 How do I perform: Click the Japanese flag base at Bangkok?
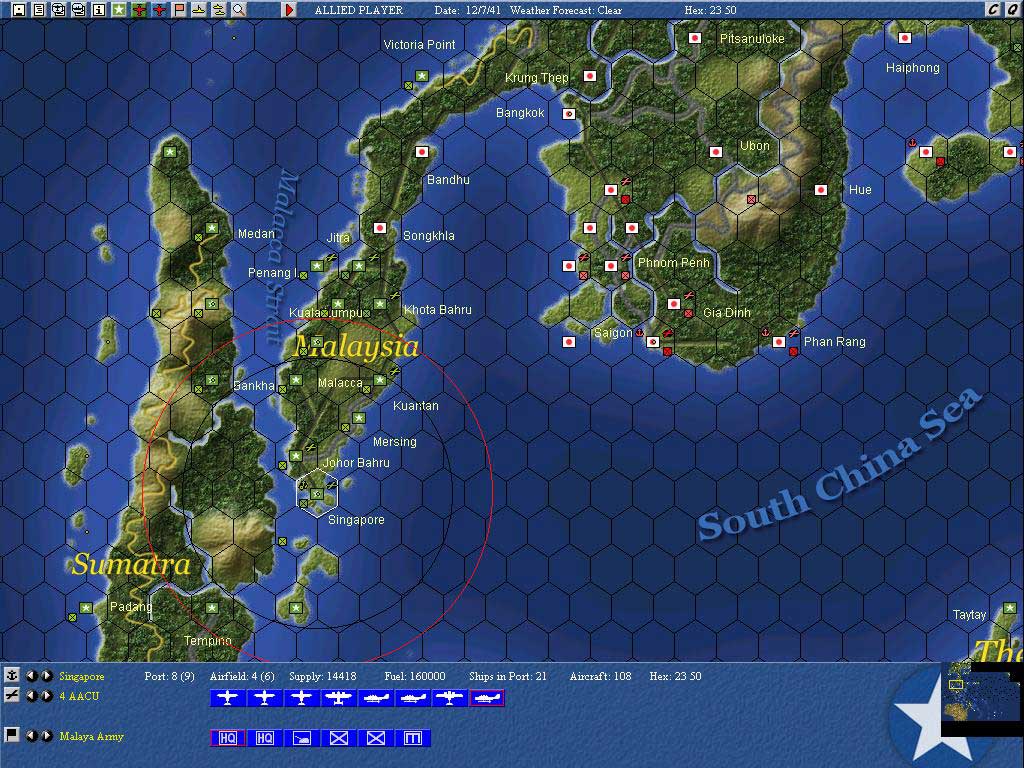point(569,114)
